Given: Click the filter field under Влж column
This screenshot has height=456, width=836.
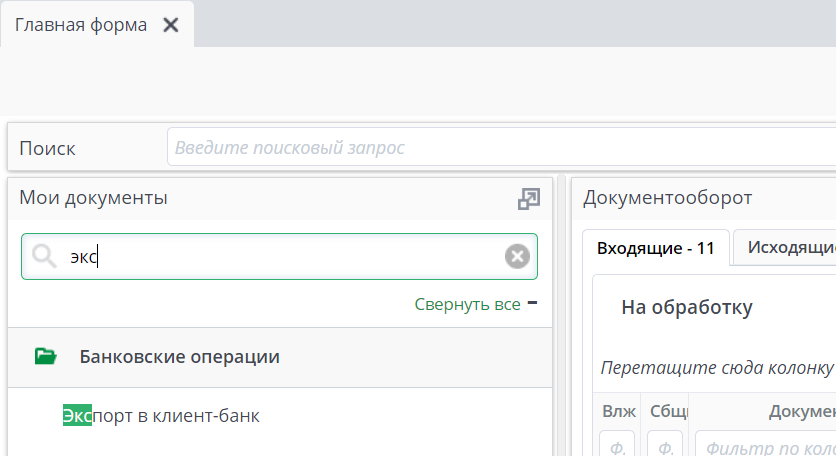Looking at the screenshot, I should click(618, 446).
